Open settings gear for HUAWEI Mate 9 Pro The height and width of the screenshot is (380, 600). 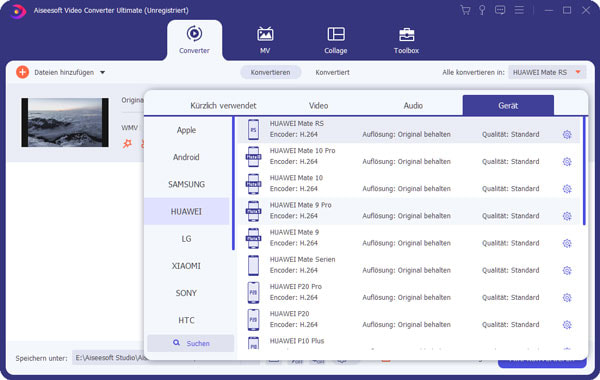(567, 216)
